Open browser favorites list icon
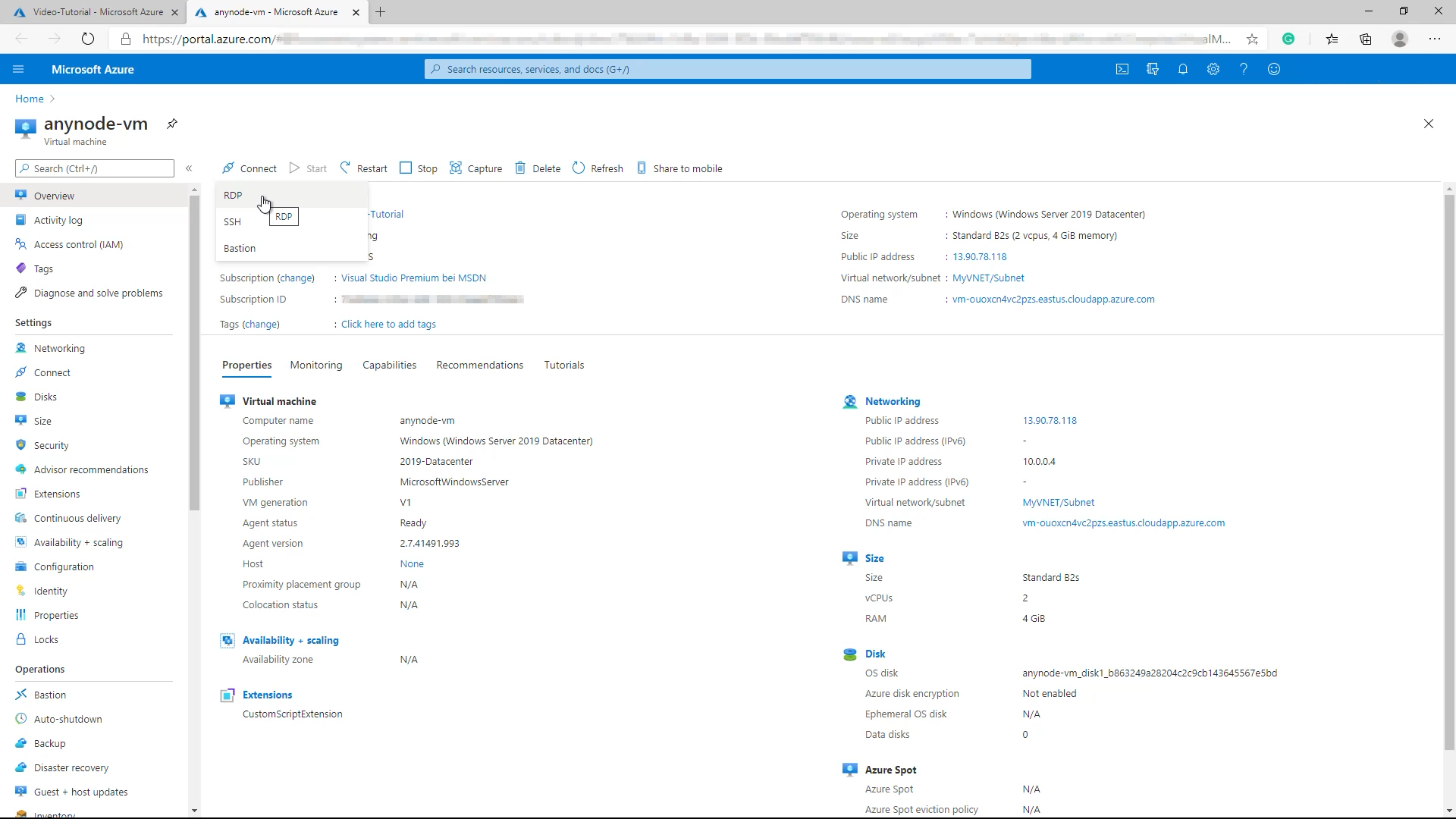 click(1332, 39)
